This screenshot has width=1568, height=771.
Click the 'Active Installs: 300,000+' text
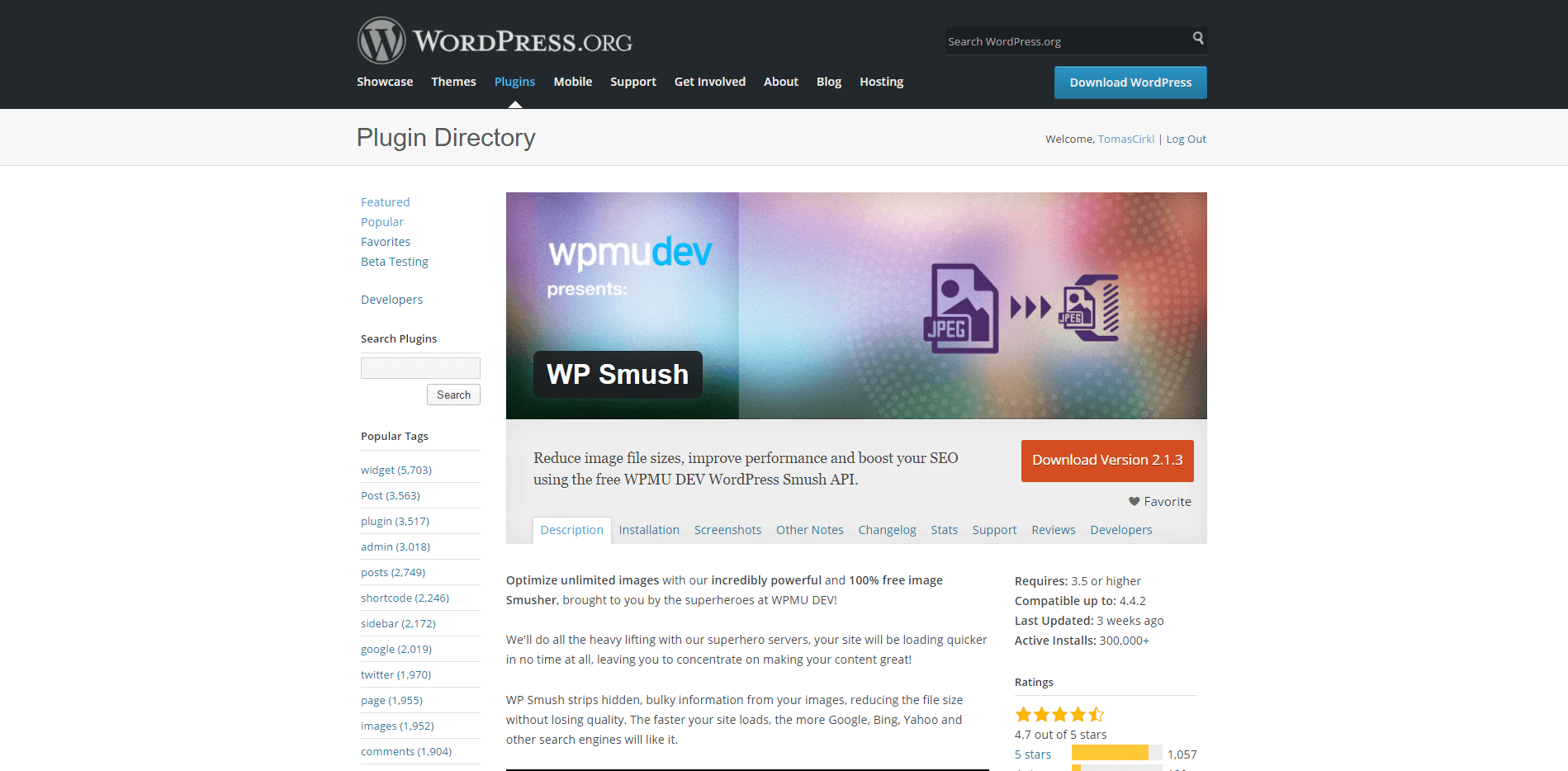coord(1082,641)
